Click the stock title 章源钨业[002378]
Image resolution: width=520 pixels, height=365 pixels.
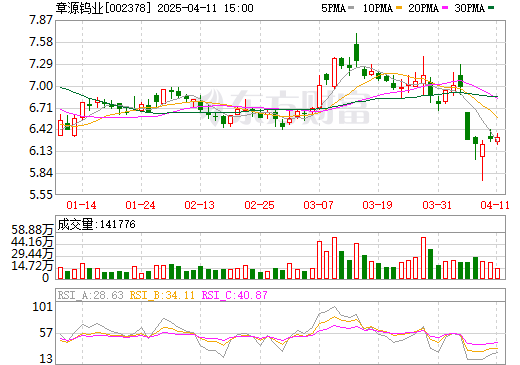tap(103, 8)
